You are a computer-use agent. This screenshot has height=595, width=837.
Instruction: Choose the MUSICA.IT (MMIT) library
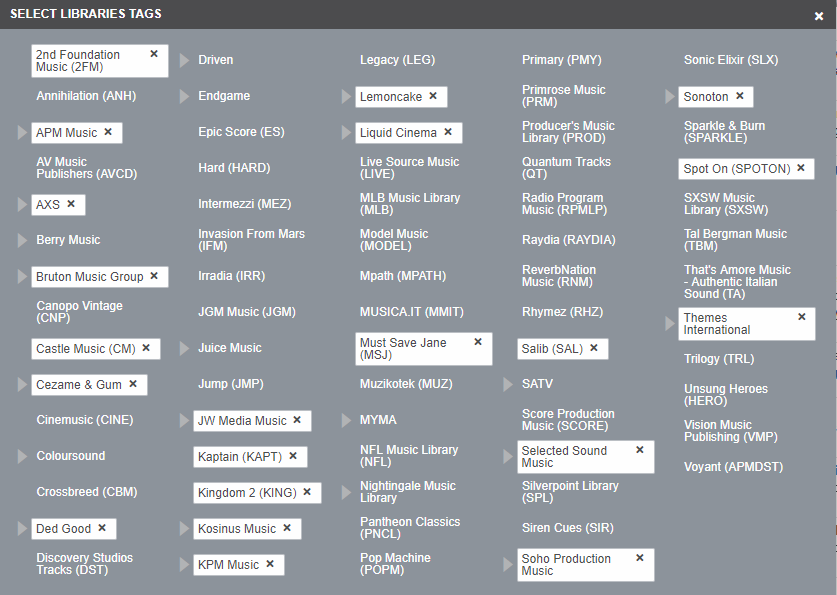point(412,312)
